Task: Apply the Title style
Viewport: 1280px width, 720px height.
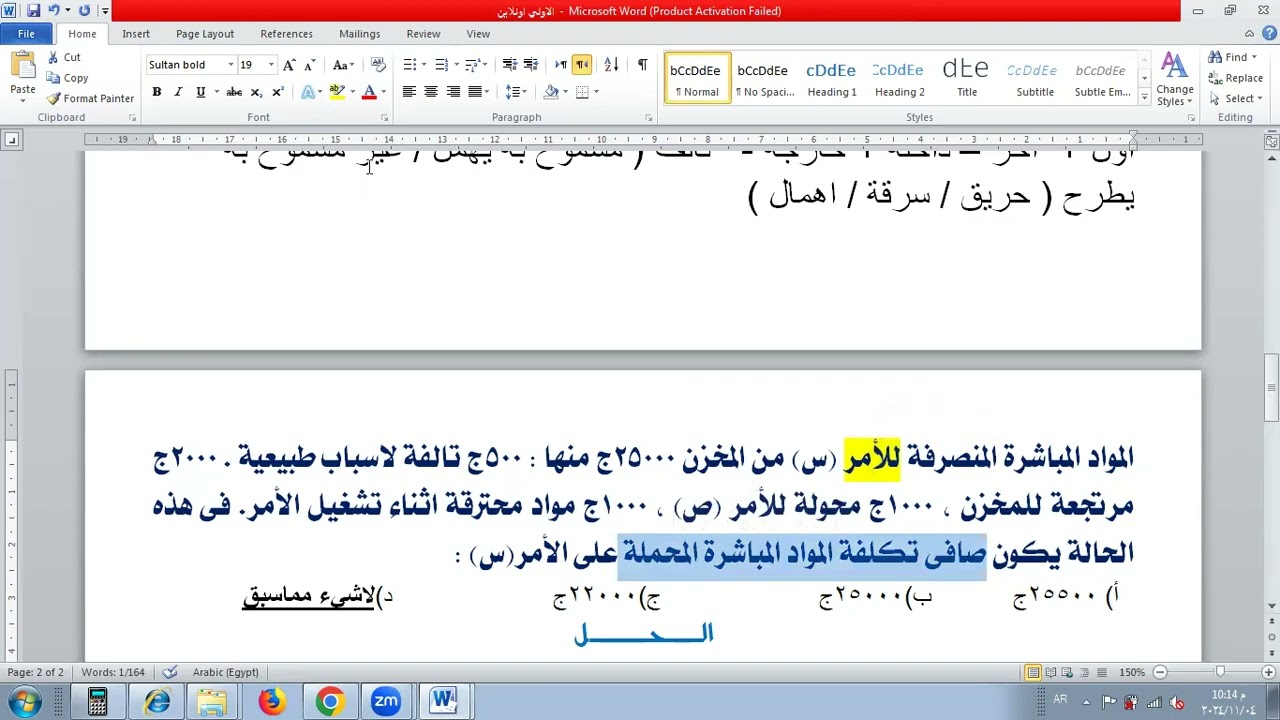Action: [967, 79]
